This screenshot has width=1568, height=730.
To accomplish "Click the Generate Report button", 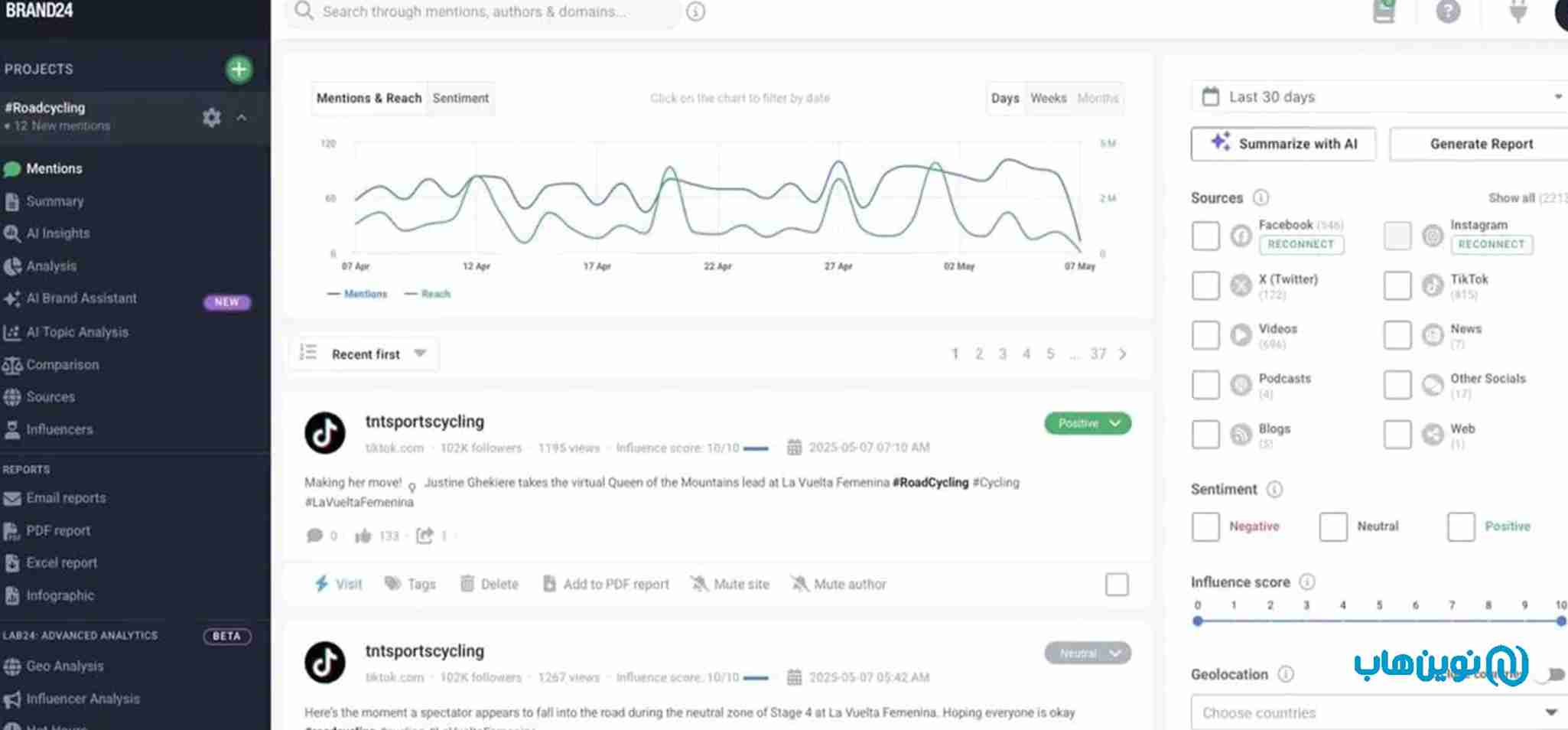I will coord(1481,144).
